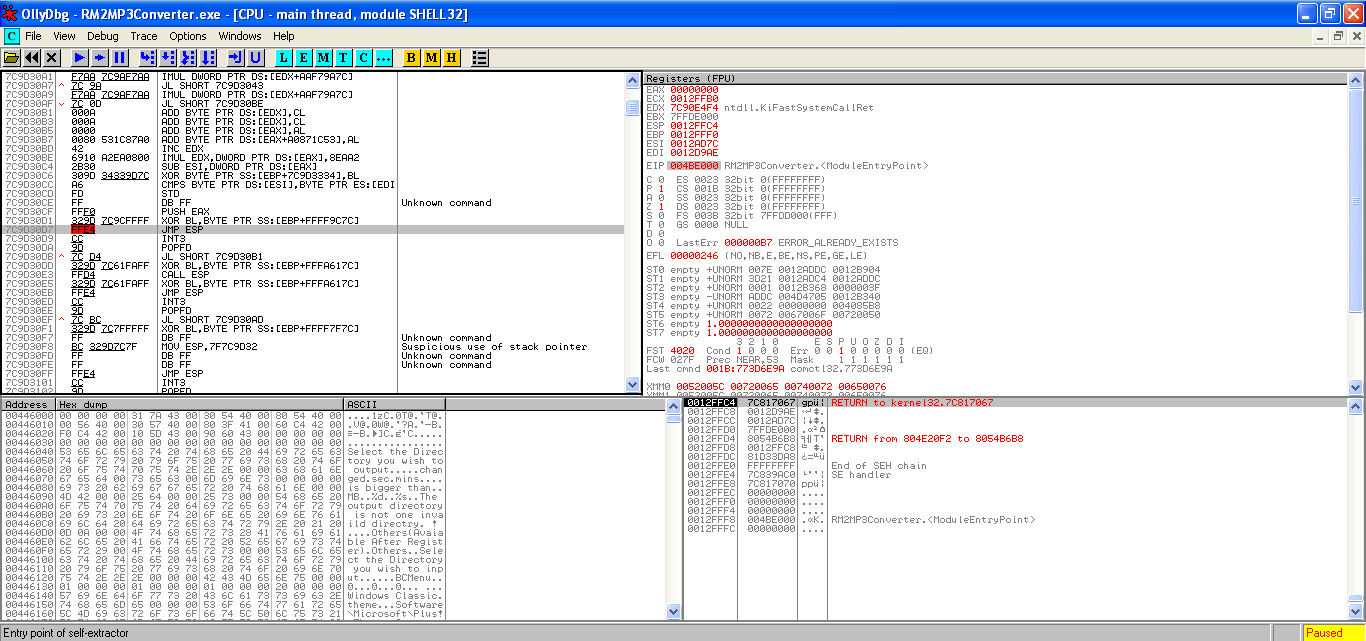The height and width of the screenshot is (641, 1366).
Task: Click the restore button of the CPU child window
Action: pyautogui.click(x=1337, y=36)
